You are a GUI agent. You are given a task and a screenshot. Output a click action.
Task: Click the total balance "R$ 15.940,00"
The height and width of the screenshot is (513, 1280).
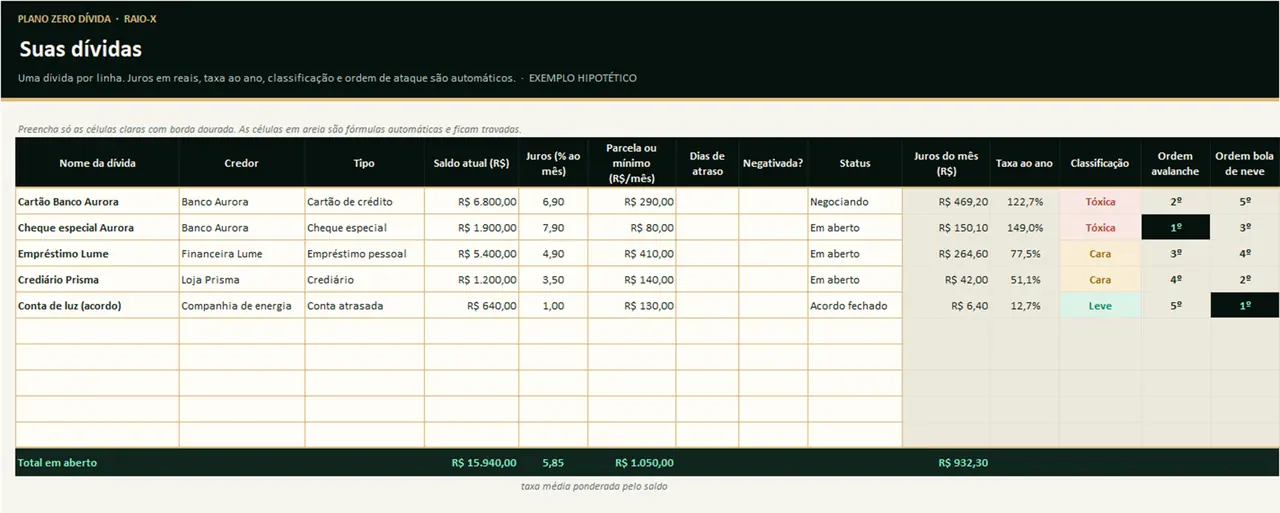pyautogui.click(x=484, y=462)
